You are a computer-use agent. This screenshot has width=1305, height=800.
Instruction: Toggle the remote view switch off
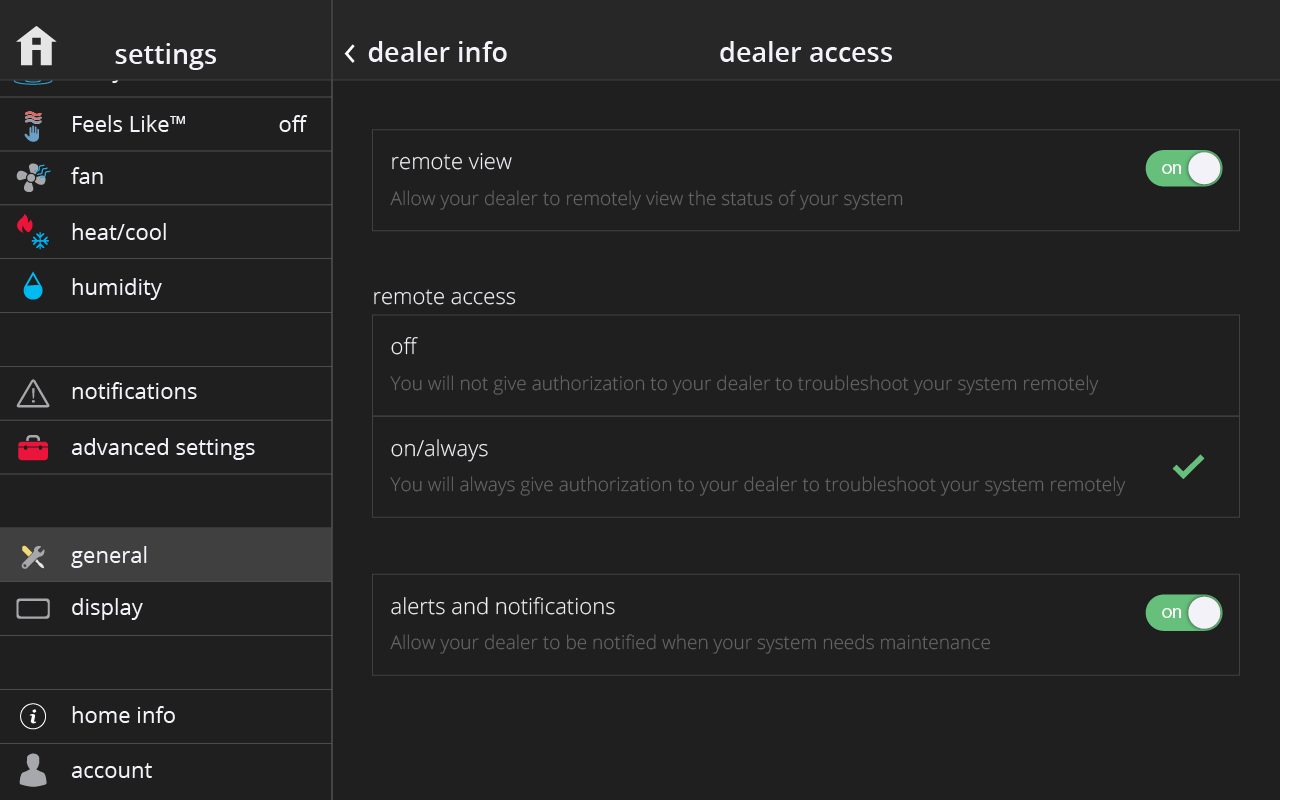[1183, 169]
